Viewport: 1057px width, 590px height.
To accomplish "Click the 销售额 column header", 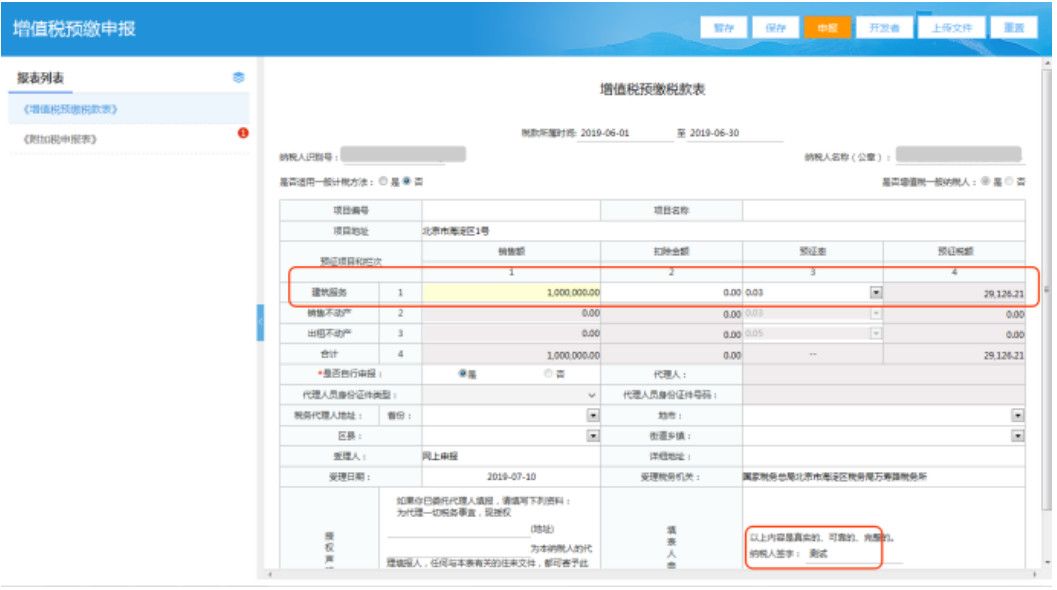I will click(511, 251).
